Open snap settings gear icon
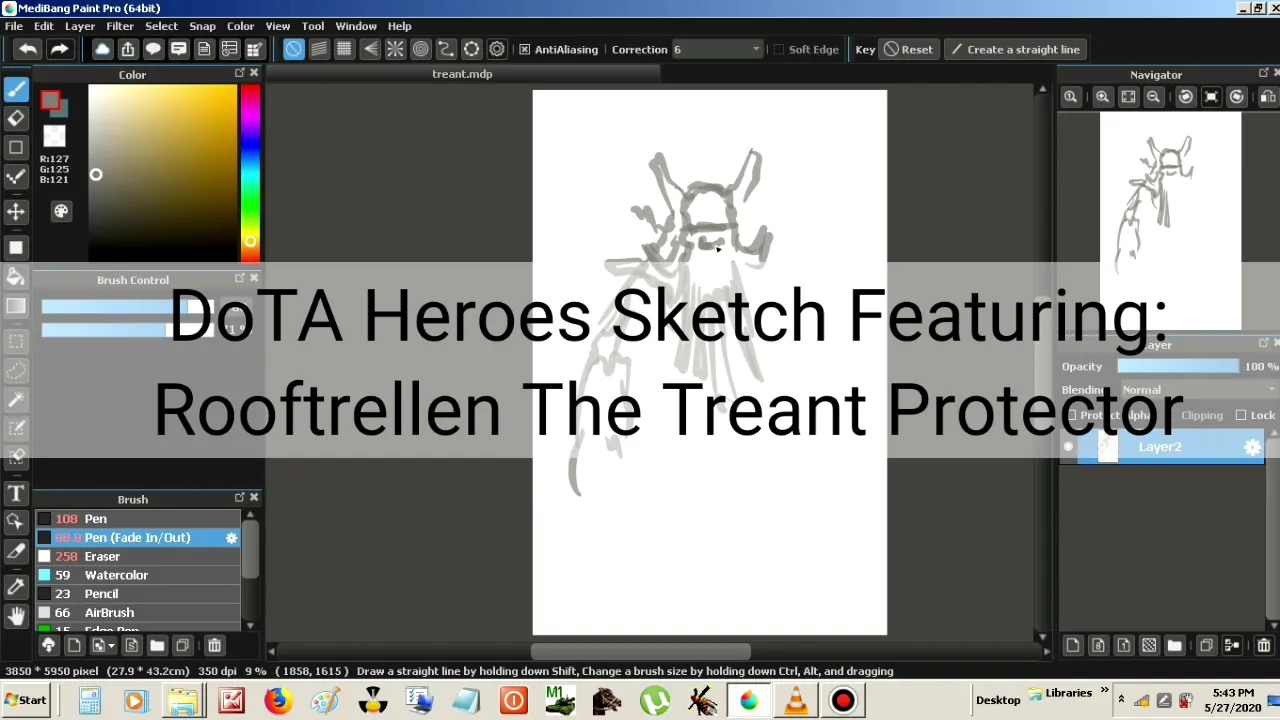 coord(497,49)
